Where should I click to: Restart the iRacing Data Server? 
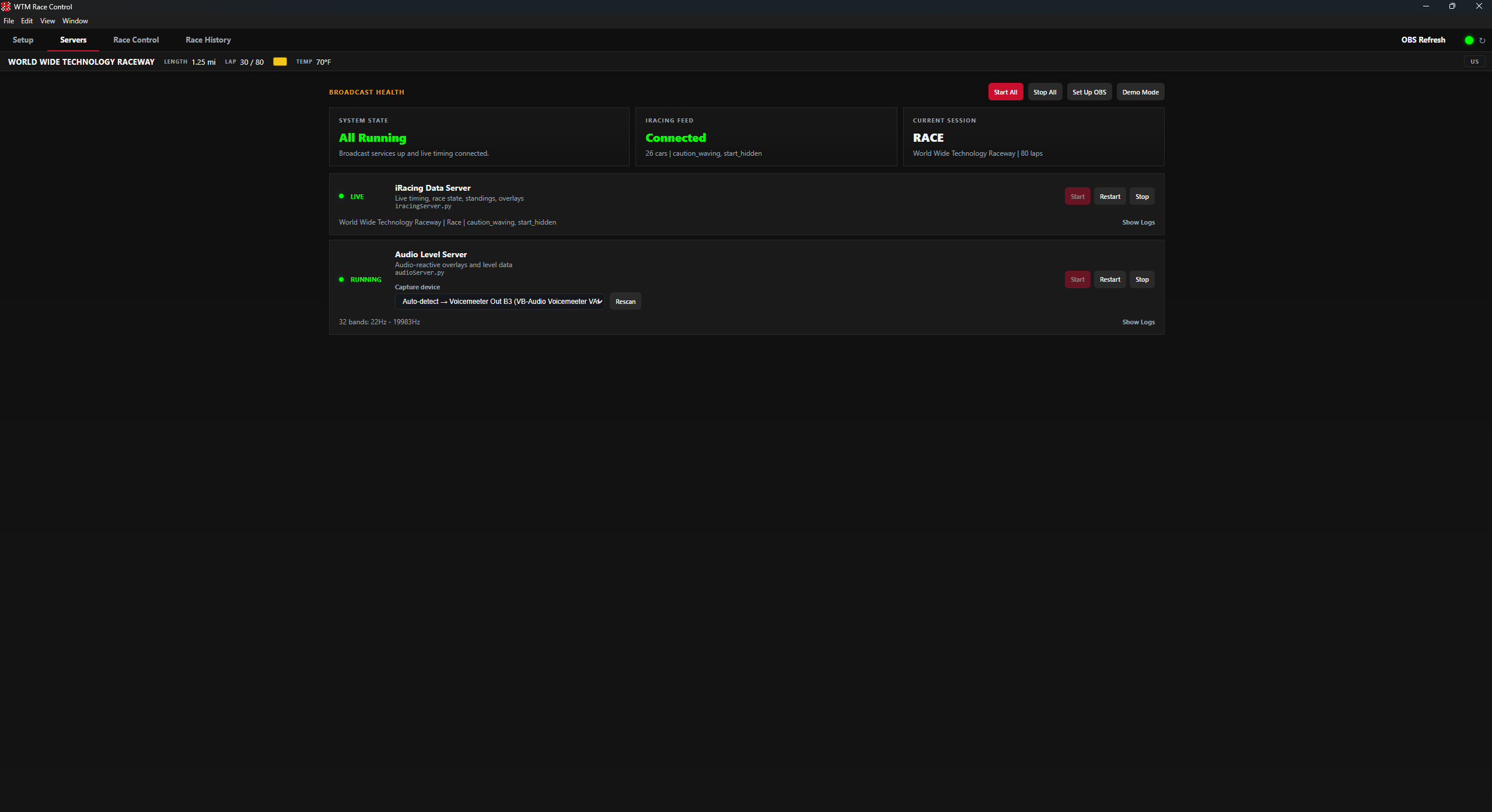coord(1110,197)
